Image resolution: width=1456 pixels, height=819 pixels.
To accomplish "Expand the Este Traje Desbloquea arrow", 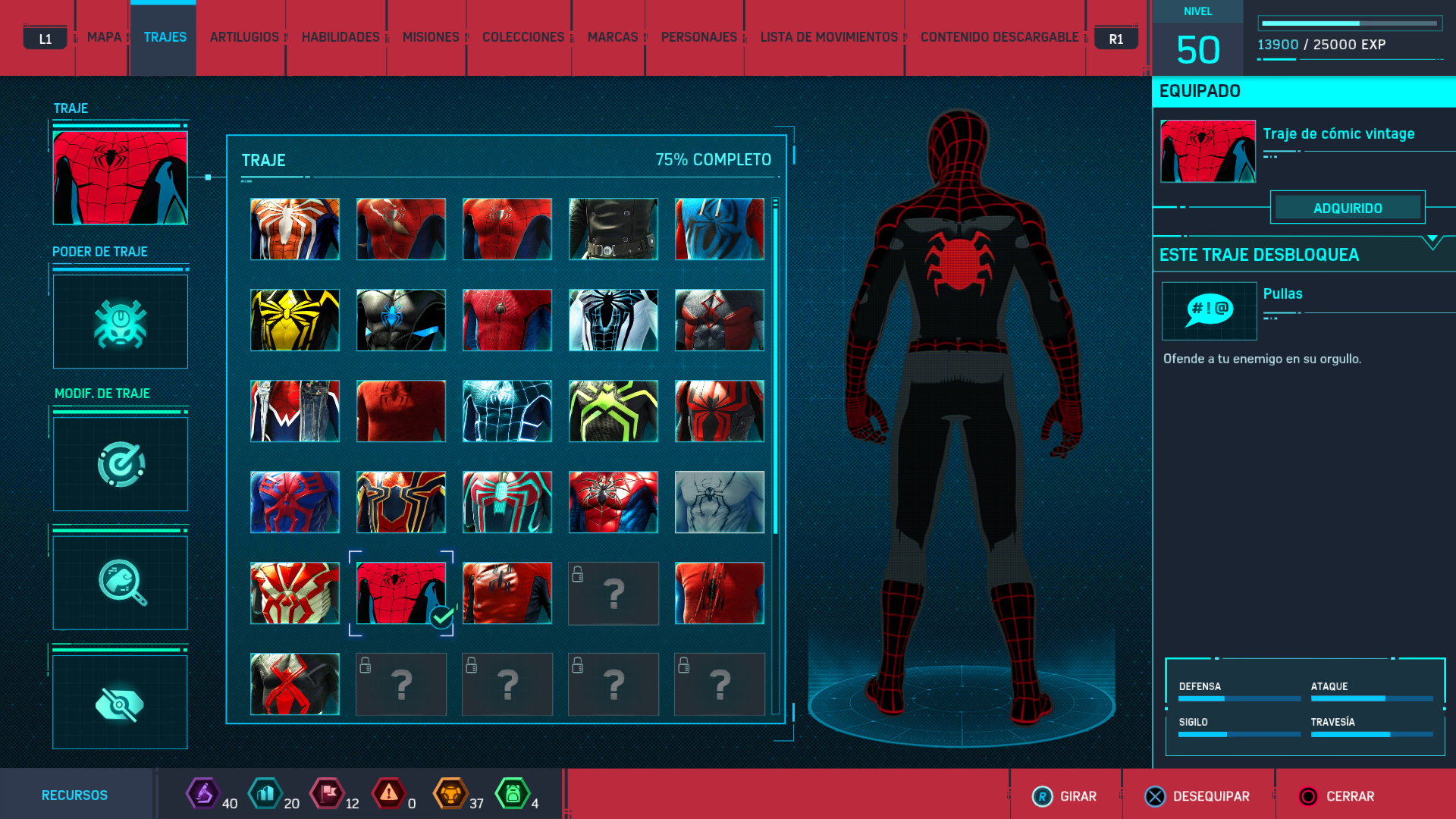I will 1432,242.
